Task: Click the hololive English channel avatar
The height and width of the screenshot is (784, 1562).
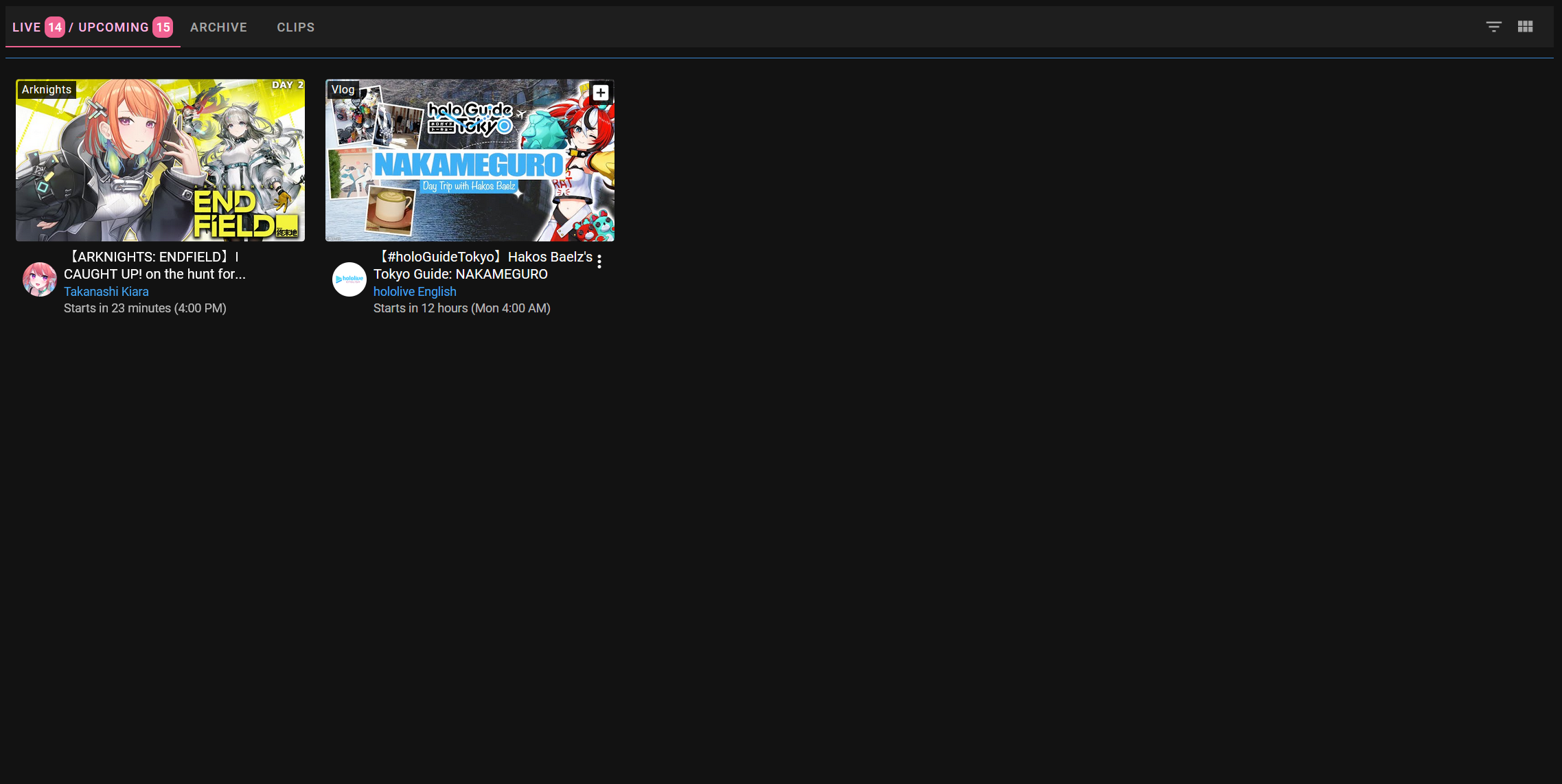Action: coord(349,279)
